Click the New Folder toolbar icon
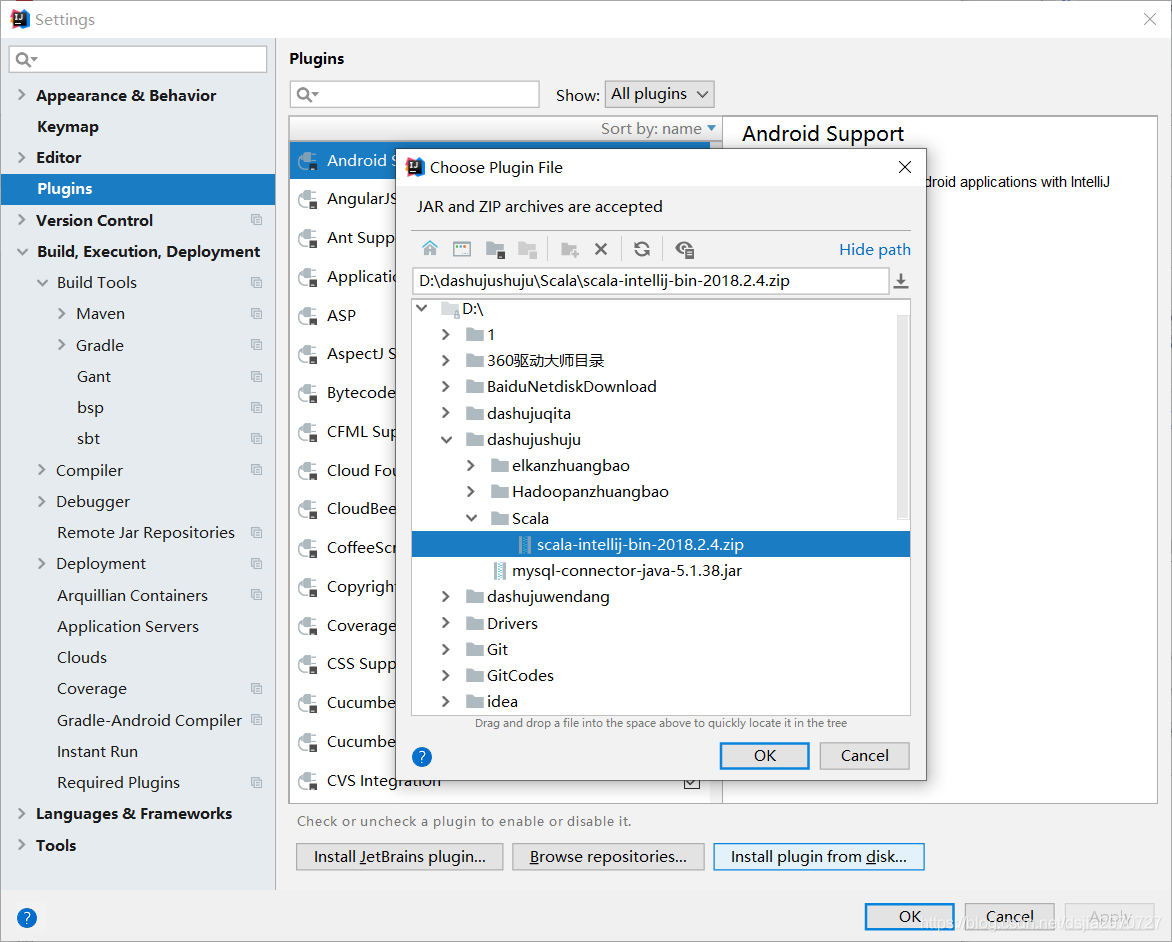The width and height of the screenshot is (1172, 942). pos(570,249)
